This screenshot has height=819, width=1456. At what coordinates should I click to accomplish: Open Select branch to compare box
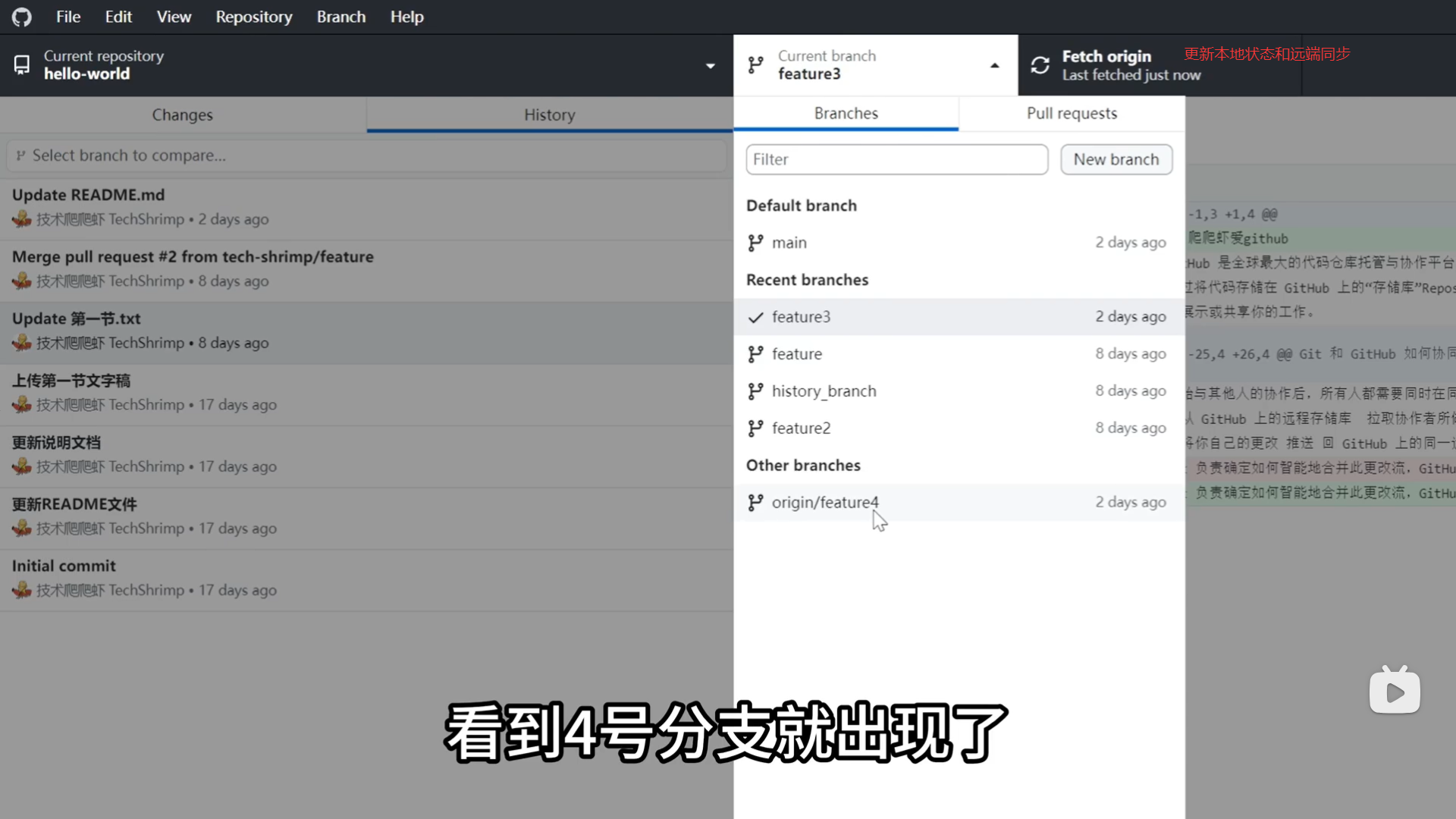click(x=366, y=155)
